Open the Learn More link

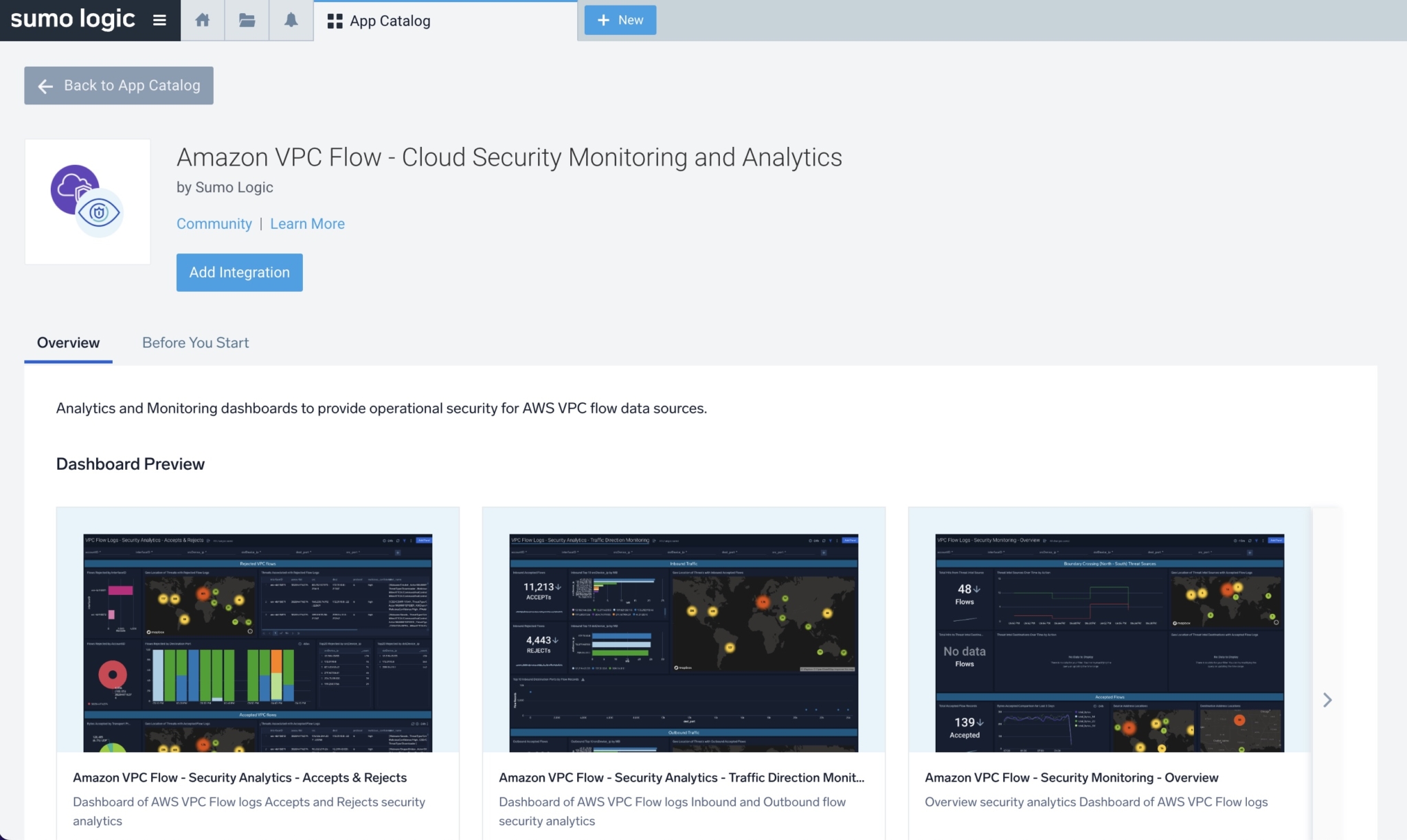pos(307,224)
